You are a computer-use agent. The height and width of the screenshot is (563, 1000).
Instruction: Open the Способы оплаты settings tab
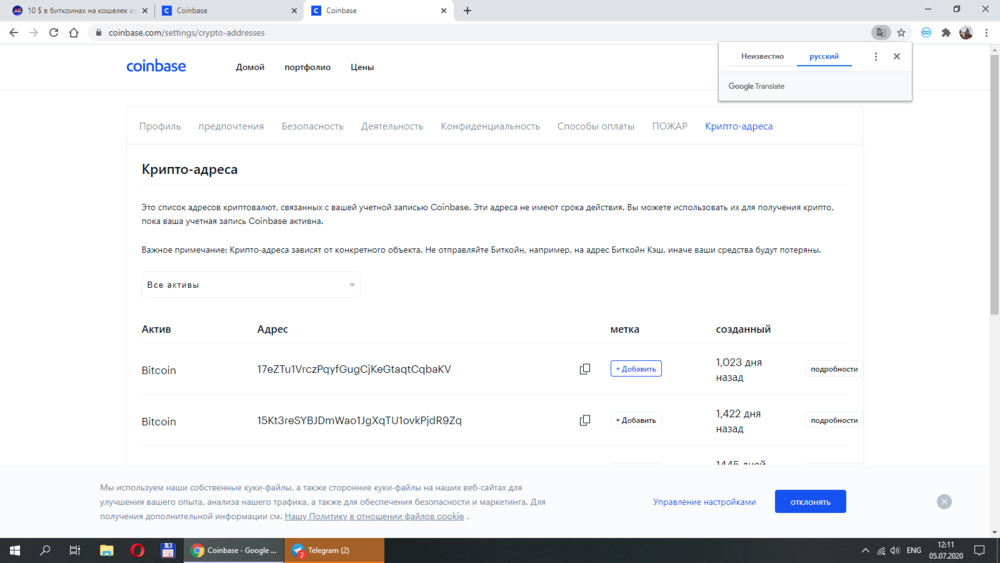click(596, 126)
